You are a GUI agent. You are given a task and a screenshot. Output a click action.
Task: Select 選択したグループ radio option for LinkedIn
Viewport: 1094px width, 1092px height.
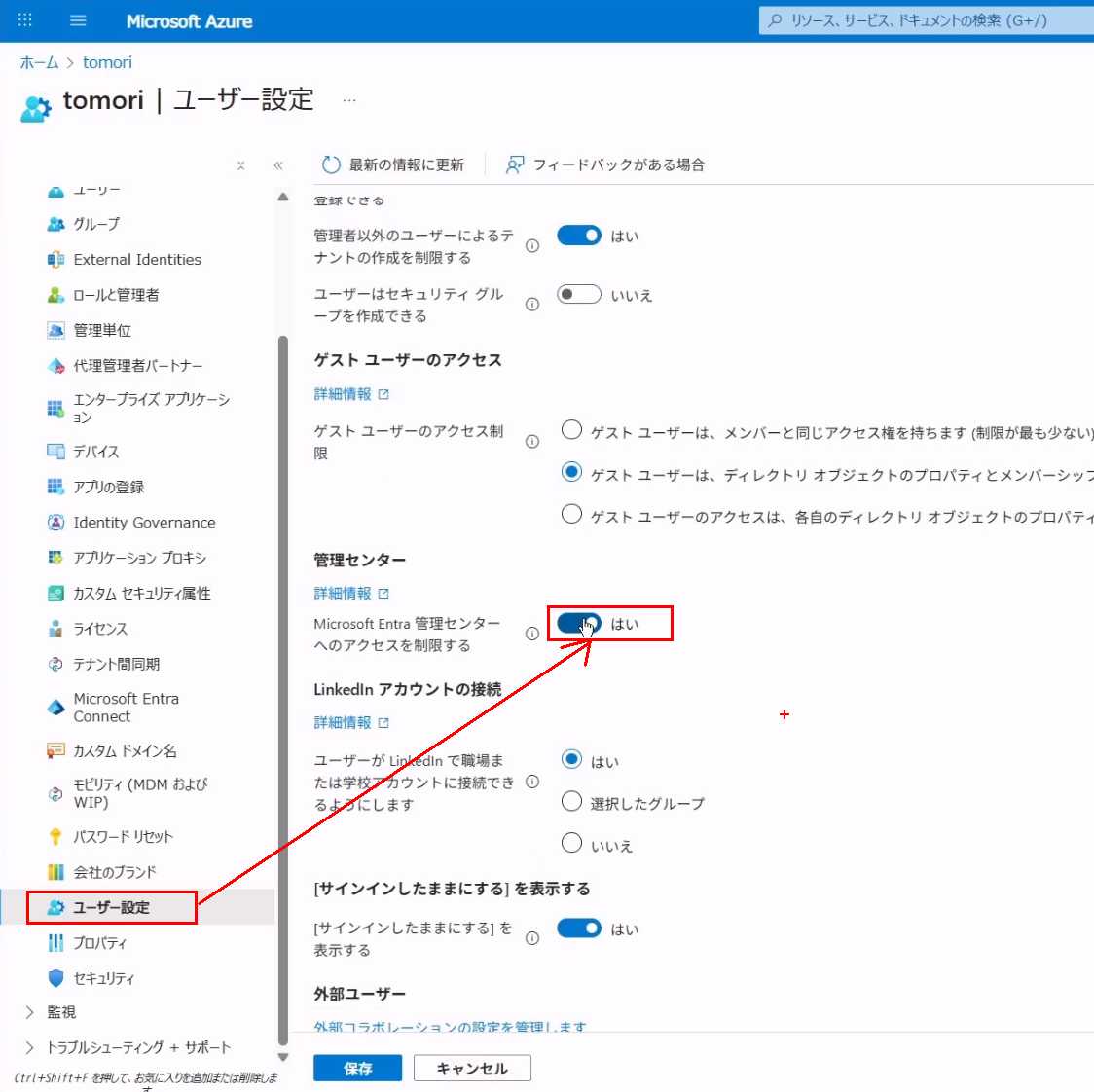pyautogui.click(x=572, y=802)
